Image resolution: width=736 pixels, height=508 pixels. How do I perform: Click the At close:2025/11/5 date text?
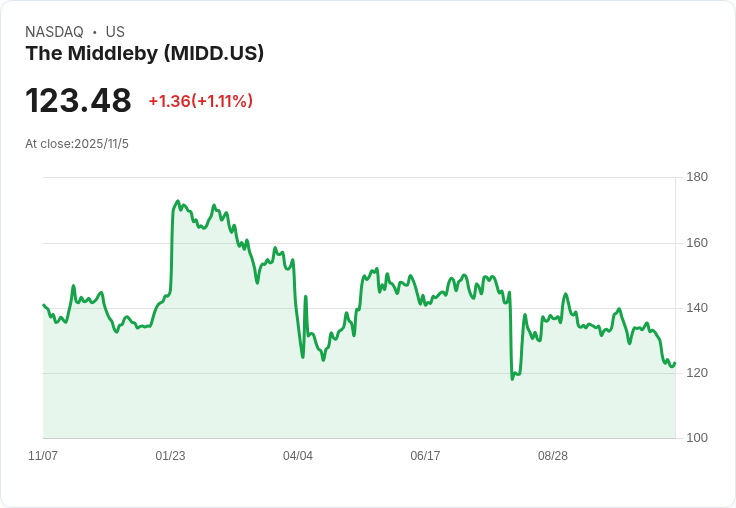[77, 144]
